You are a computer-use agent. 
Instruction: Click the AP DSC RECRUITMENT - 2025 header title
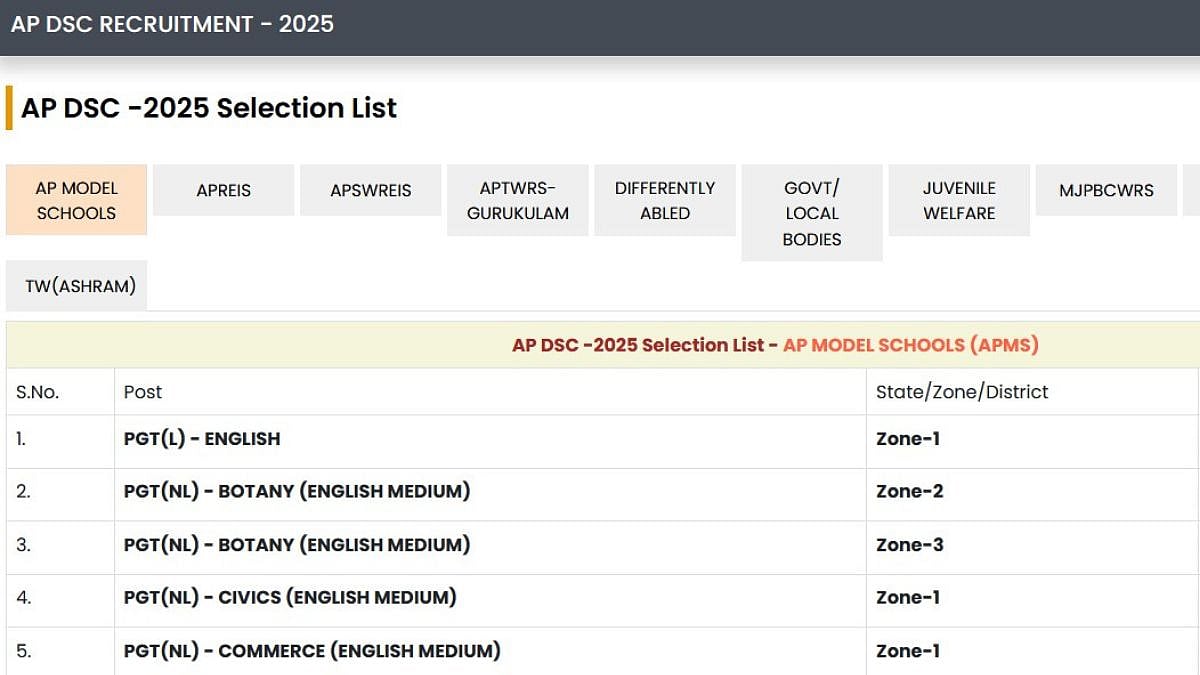pos(172,24)
